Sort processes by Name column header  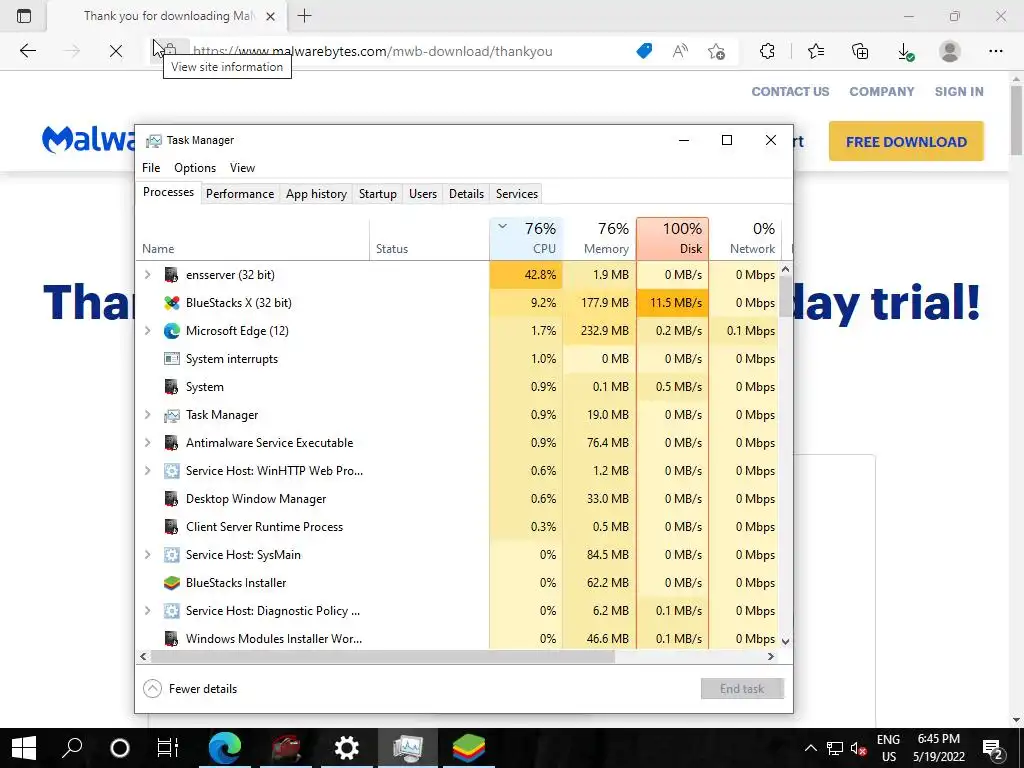tap(253, 238)
